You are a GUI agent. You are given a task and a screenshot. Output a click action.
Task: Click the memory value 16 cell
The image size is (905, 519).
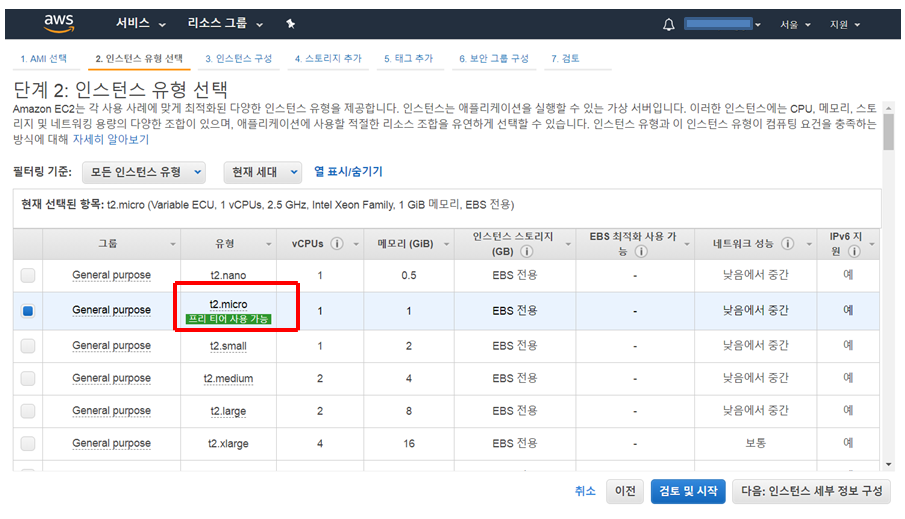409,443
